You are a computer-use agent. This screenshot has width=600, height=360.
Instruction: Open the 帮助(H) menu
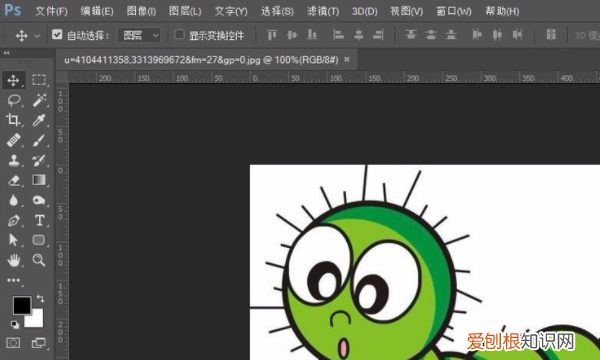(x=502, y=11)
